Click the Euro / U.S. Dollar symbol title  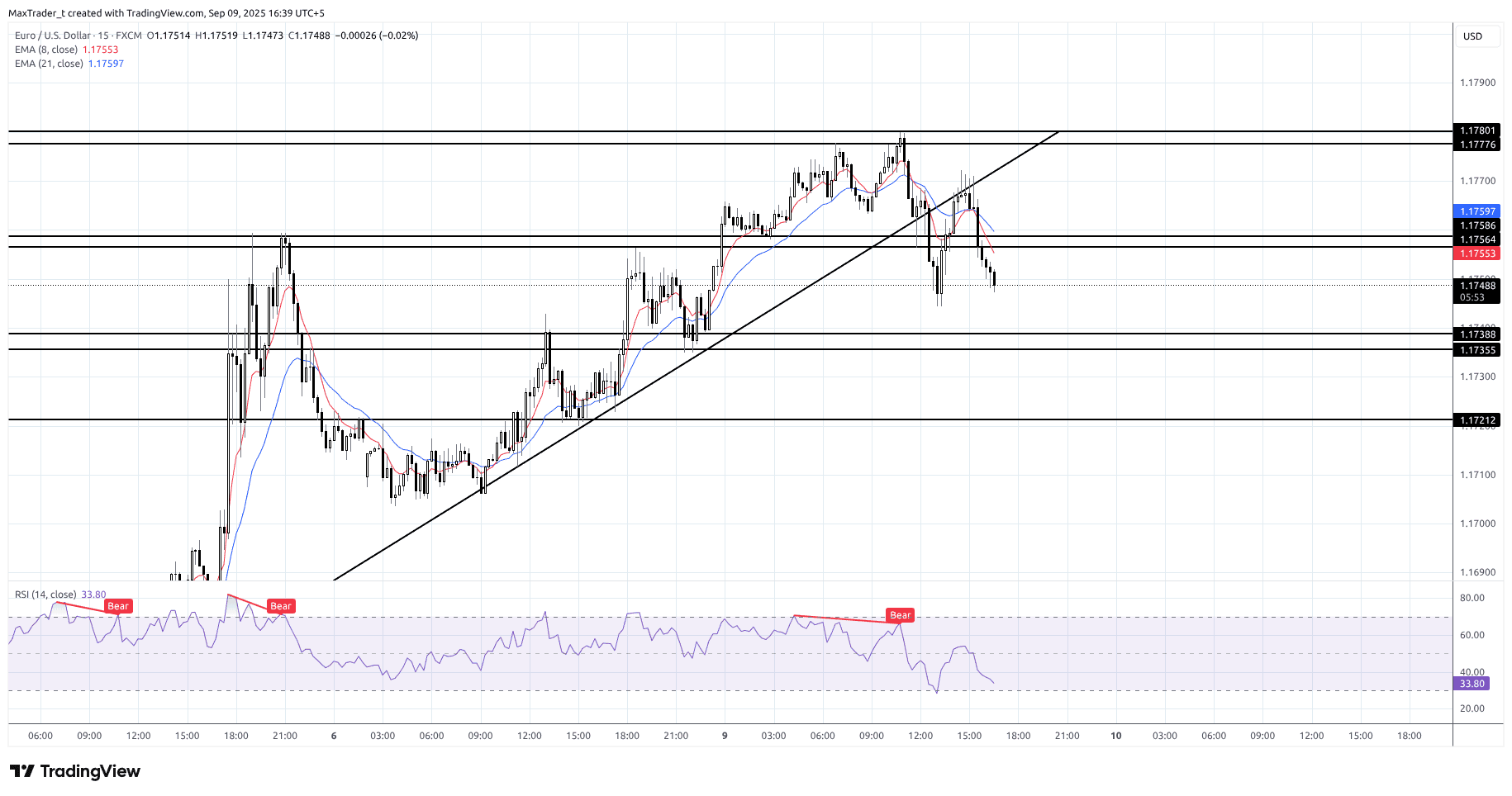[x=54, y=36]
